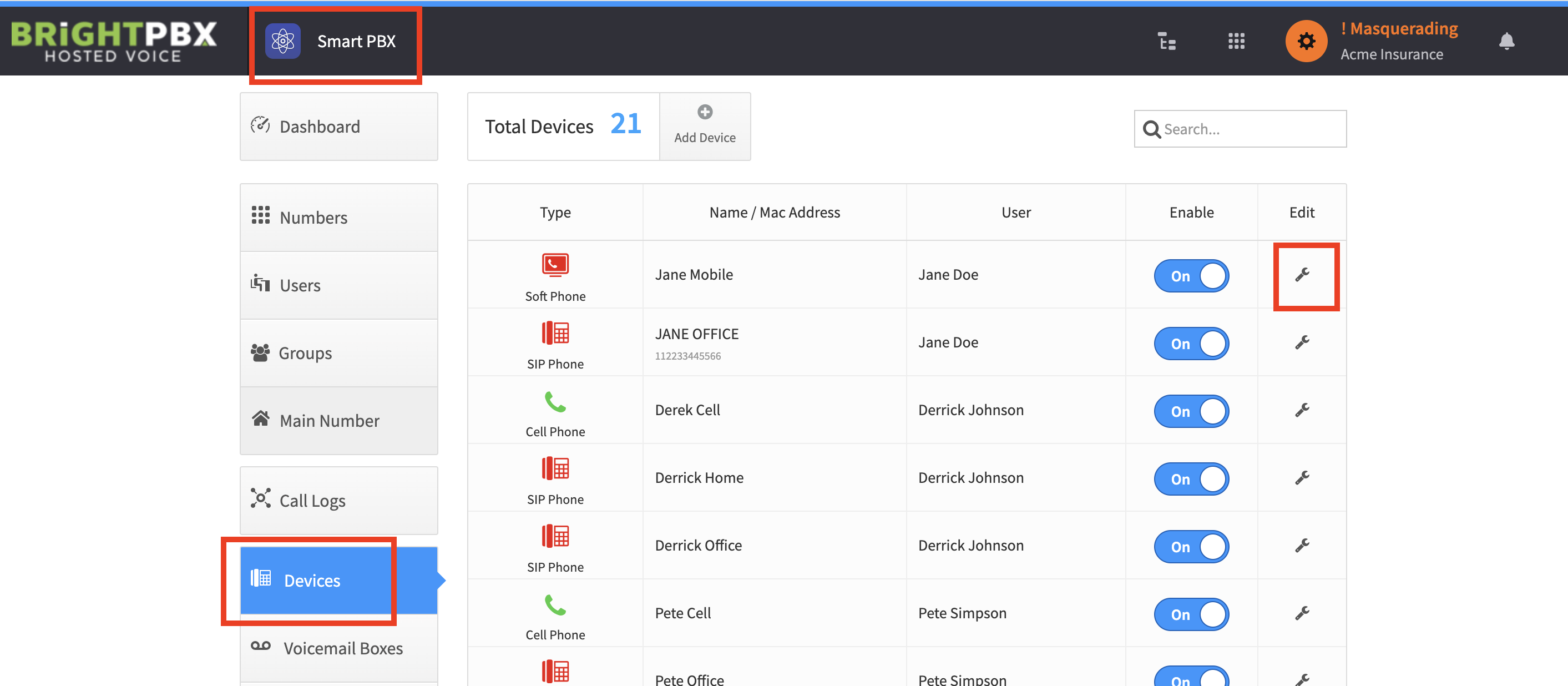Disable the Derrick Home device

coord(1191,479)
